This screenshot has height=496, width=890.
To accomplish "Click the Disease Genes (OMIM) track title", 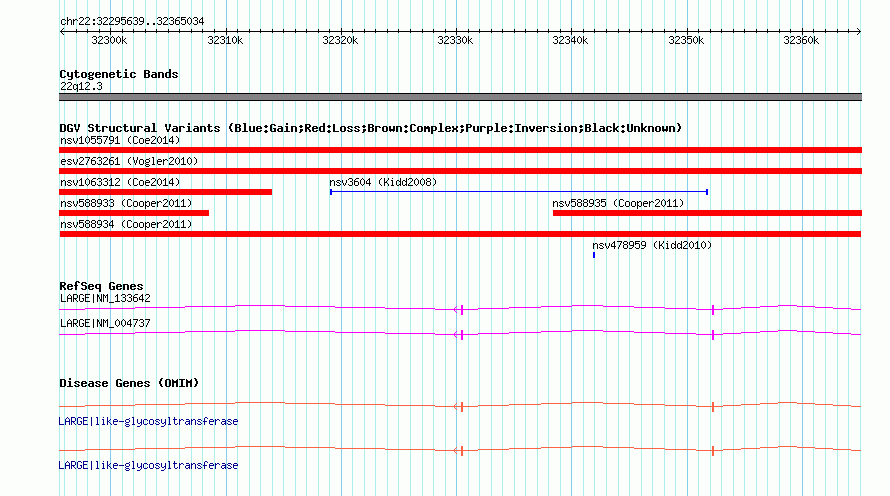I will 129,383.
